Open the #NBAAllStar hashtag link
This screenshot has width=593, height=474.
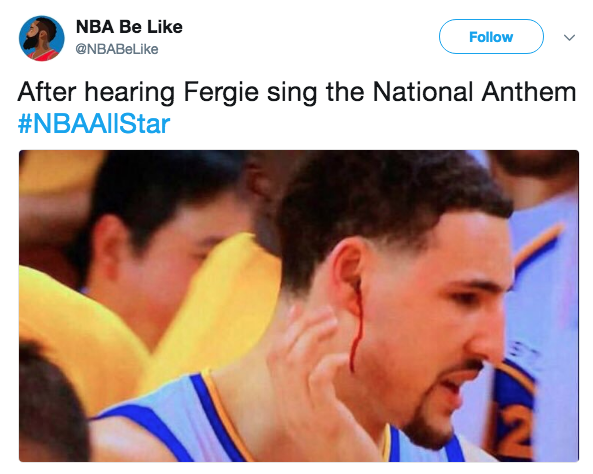point(94,124)
